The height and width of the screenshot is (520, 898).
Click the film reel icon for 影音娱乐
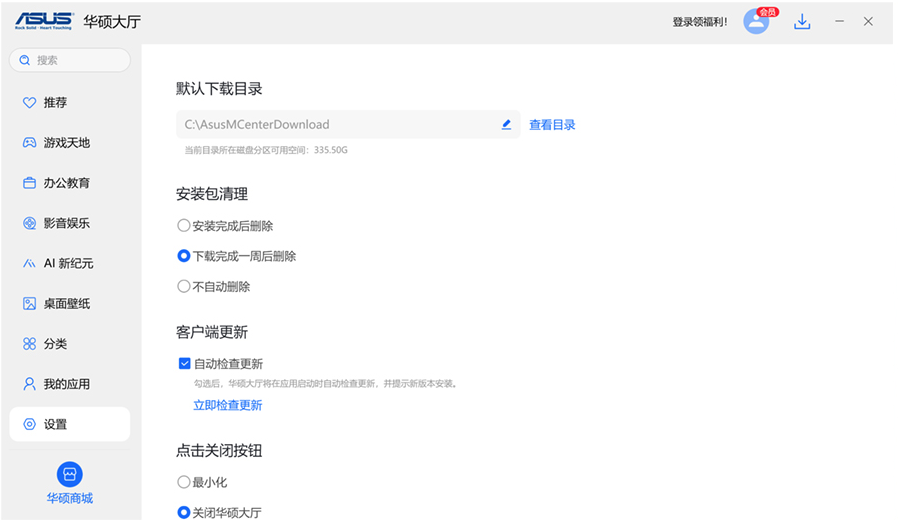click(x=29, y=223)
